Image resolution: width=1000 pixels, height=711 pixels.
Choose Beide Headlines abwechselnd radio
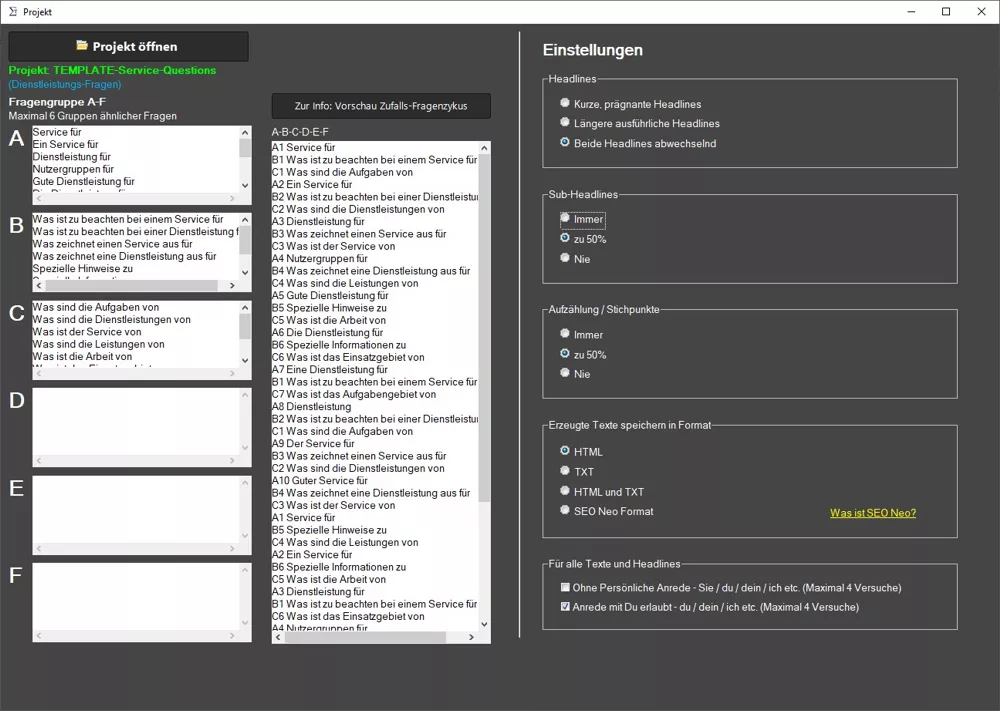coord(638,143)
